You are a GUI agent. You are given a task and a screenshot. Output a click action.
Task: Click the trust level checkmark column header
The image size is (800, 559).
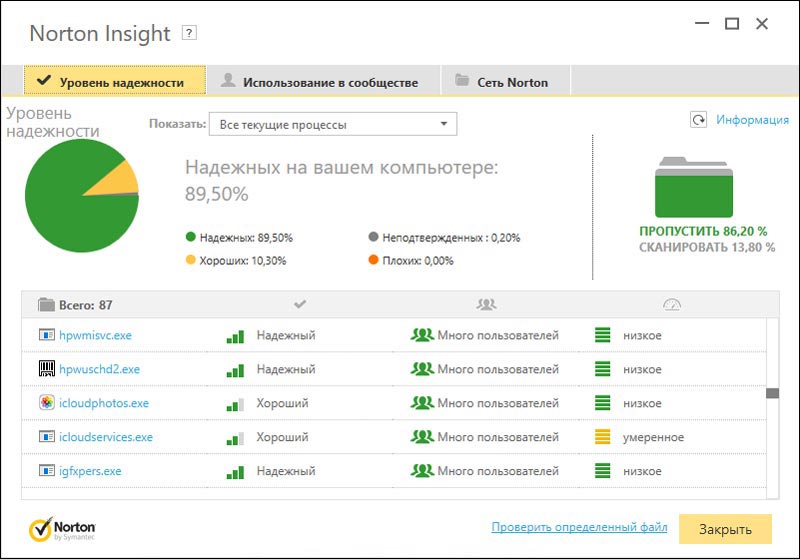tap(300, 304)
